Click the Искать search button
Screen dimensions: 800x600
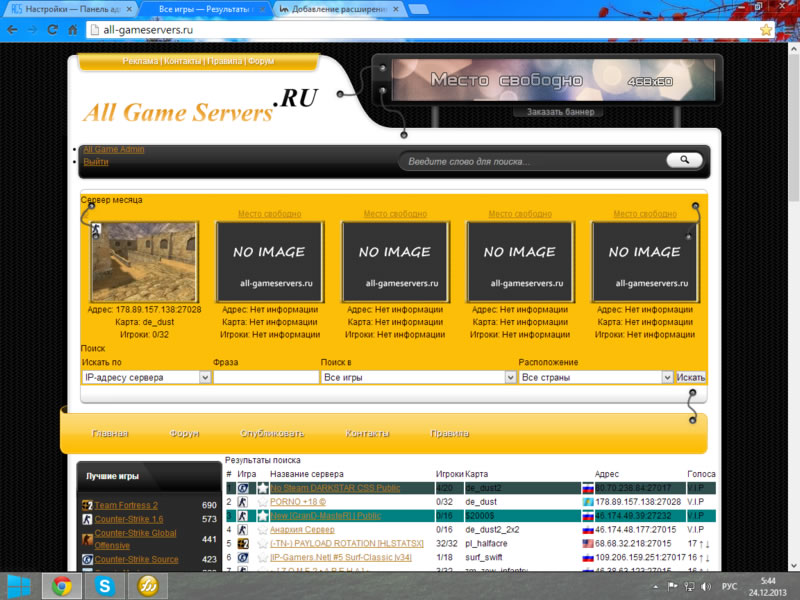click(x=690, y=377)
